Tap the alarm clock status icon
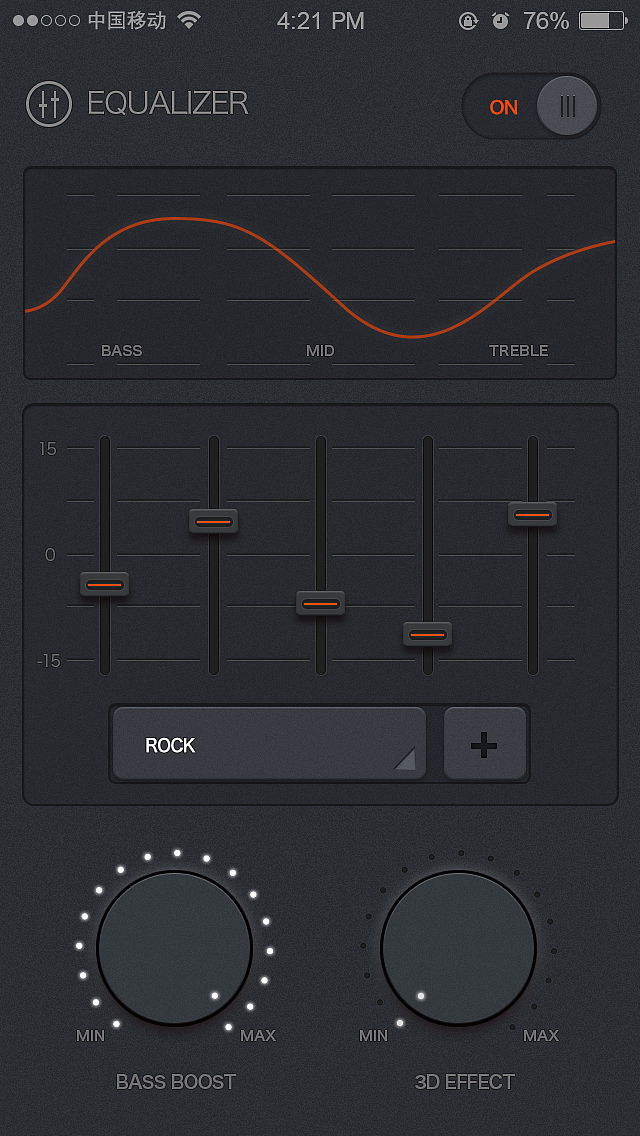The width and height of the screenshot is (640, 1136). [x=500, y=21]
